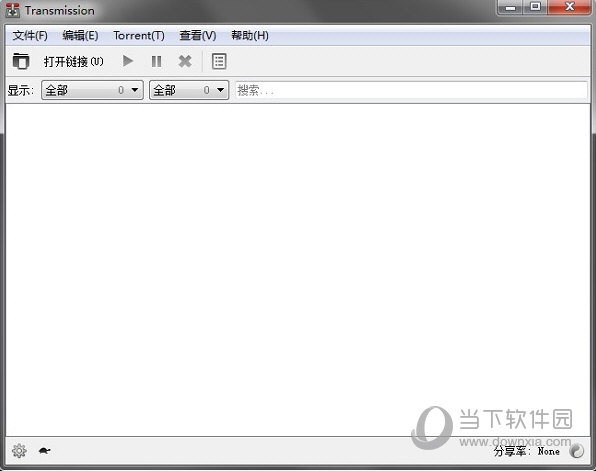Toggle turtle speed limit mode
The height and width of the screenshot is (471, 596).
(x=44, y=451)
